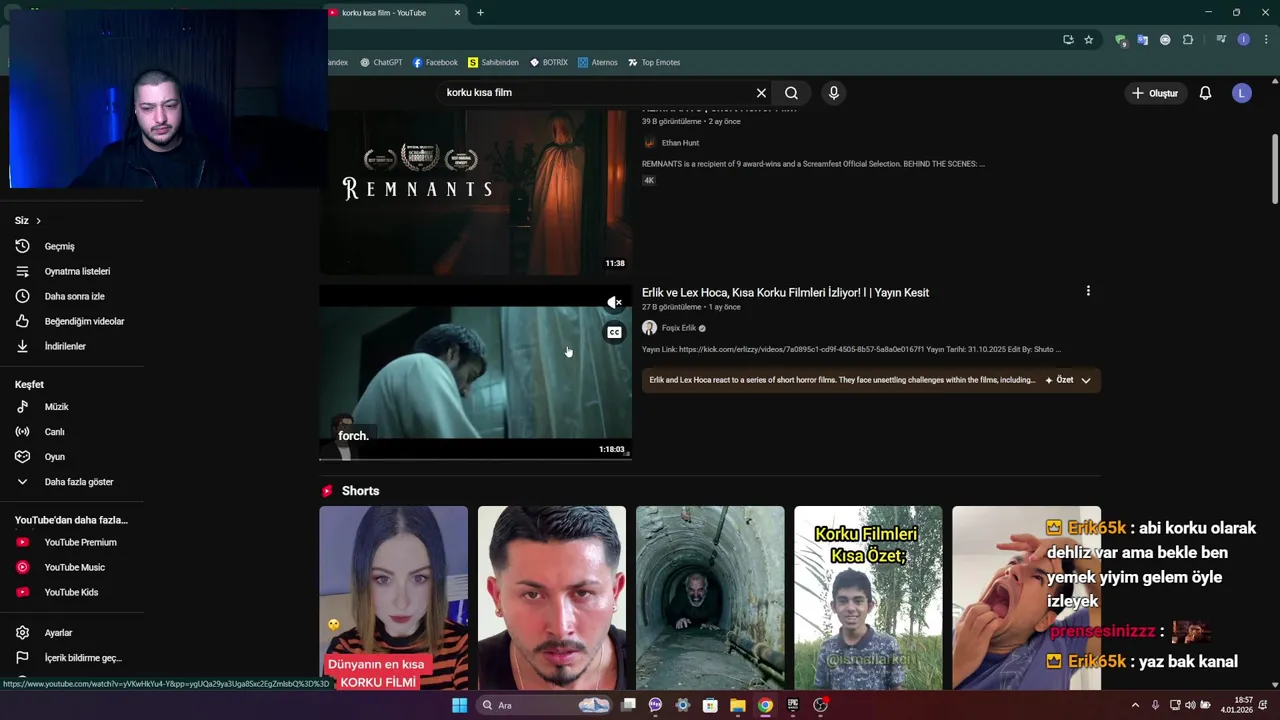Image resolution: width=1280 pixels, height=720 pixels.
Task: Close the YouTube browser tab
Action: (x=457, y=13)
